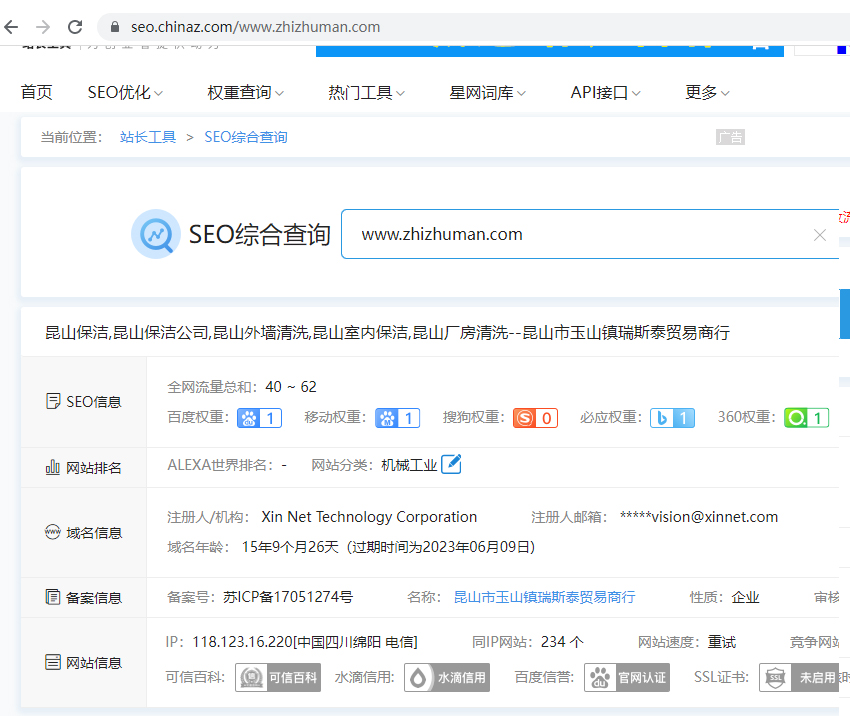The width and height of the screenshot is (850, 716).
Task: Clear the search field with X icon
Action: pos(820,235)
